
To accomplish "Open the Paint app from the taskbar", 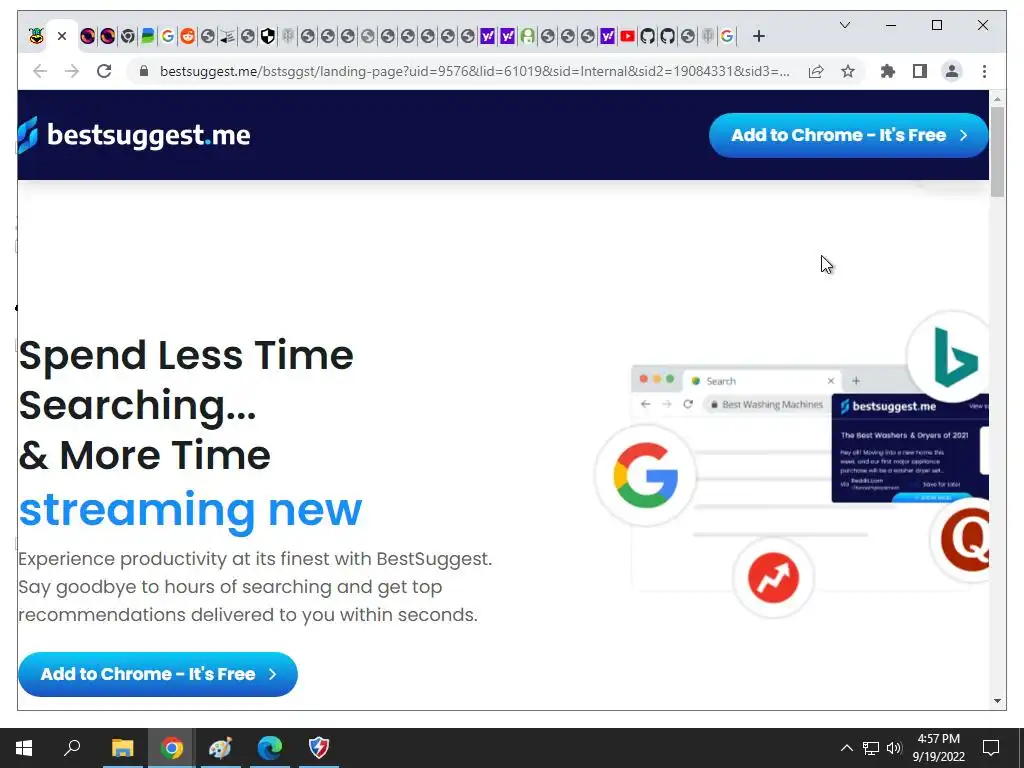I will 221,748.
